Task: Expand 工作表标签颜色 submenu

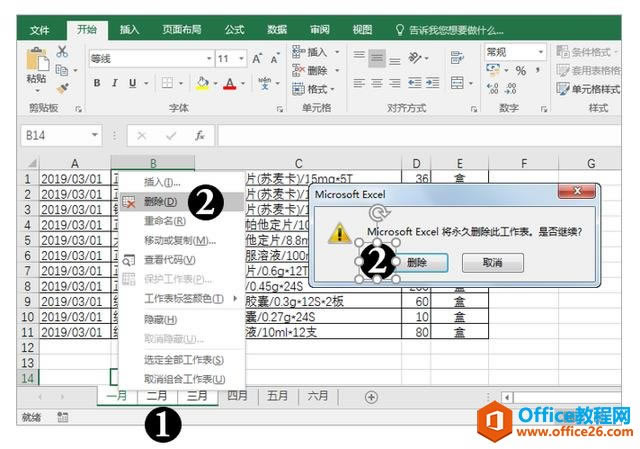Action: pyautogui.click(x=182, y=298)
